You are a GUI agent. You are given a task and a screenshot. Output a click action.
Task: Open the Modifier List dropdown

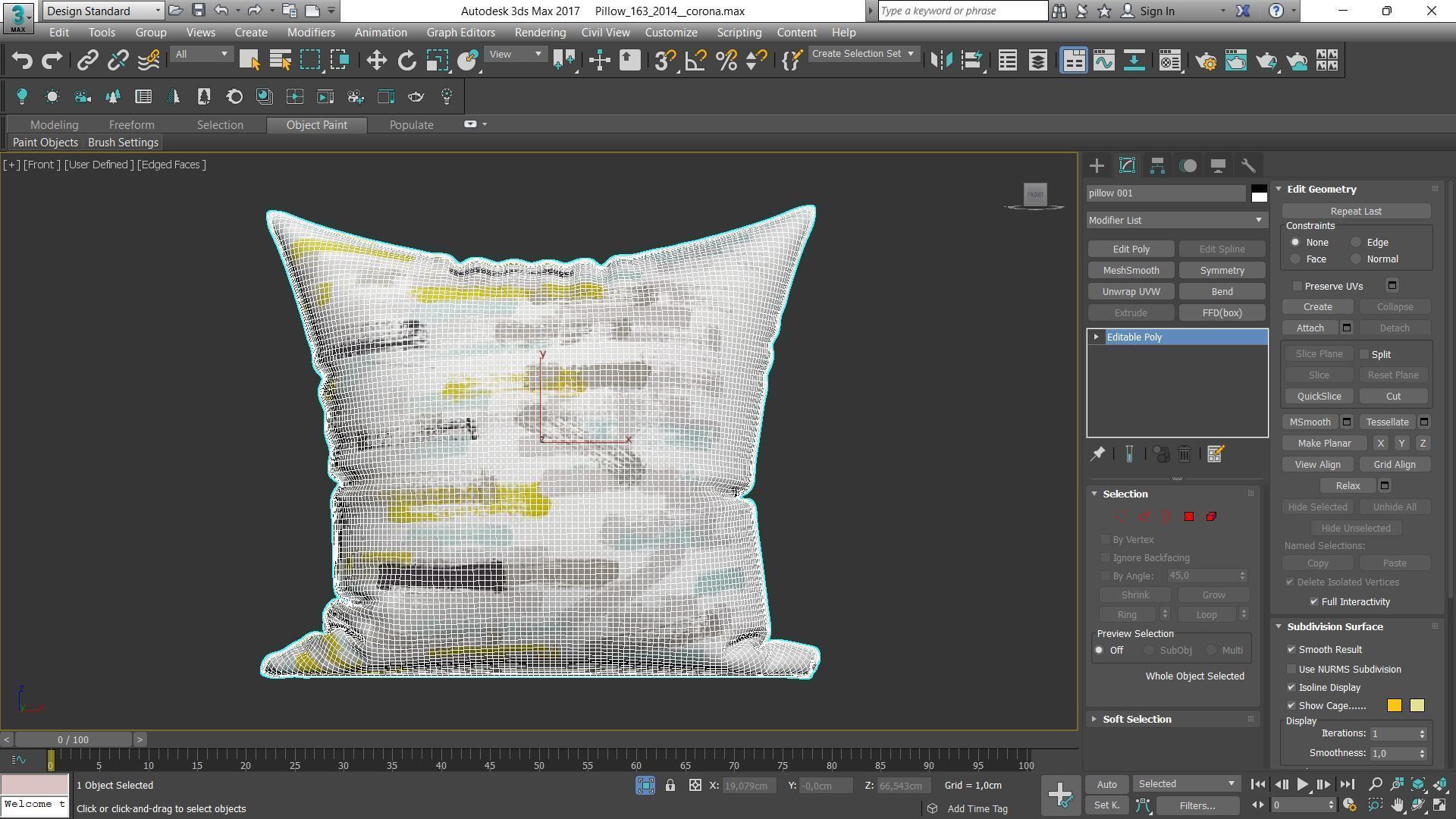point(1177,220)
